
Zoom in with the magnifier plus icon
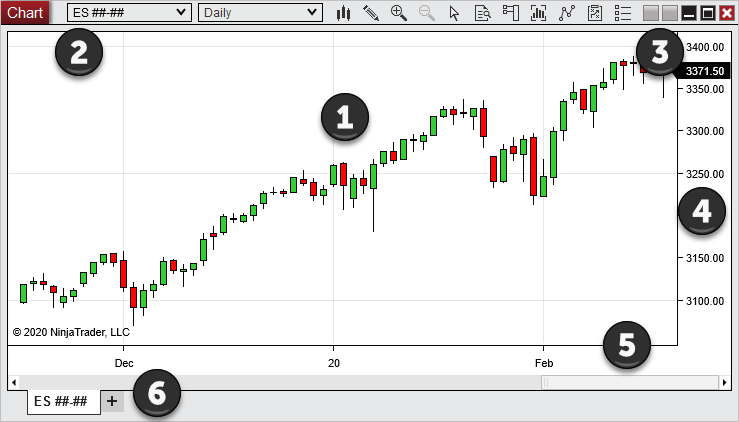click(x=399, y=13)
